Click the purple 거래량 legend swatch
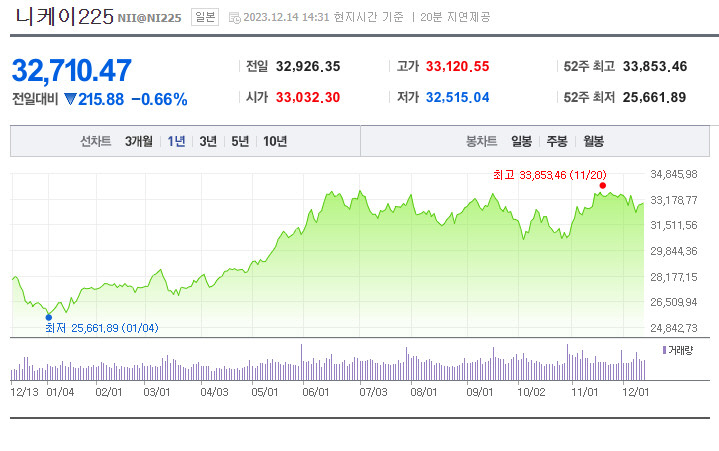 coord(664,351)
